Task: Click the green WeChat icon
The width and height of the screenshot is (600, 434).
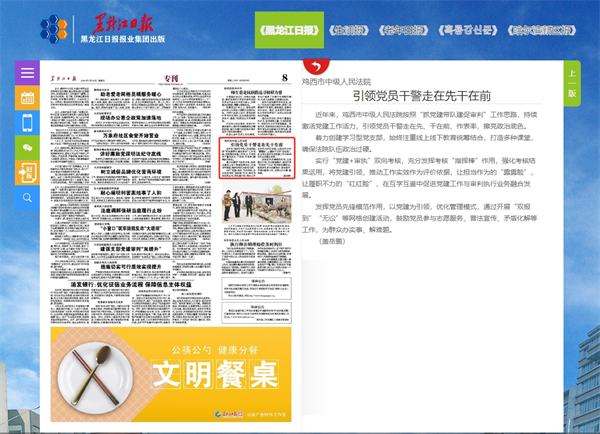Action: (27, 145)
